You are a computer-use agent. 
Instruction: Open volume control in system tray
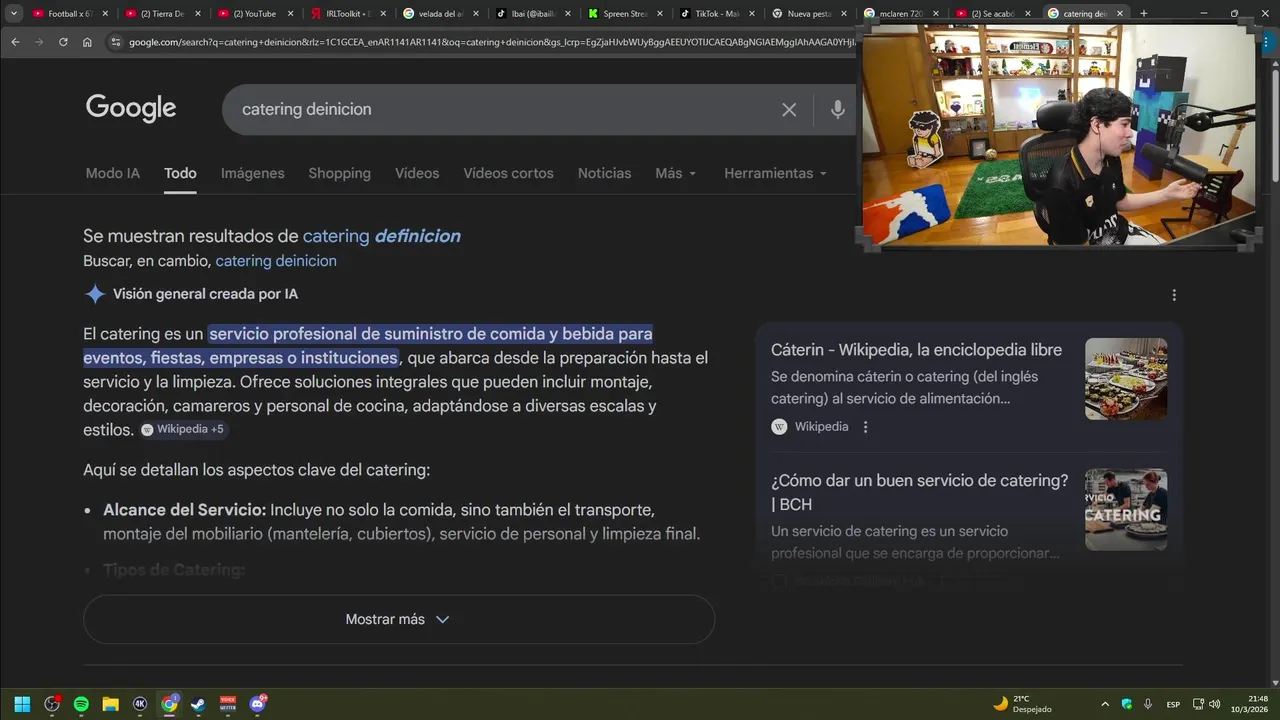point(1215,704)
